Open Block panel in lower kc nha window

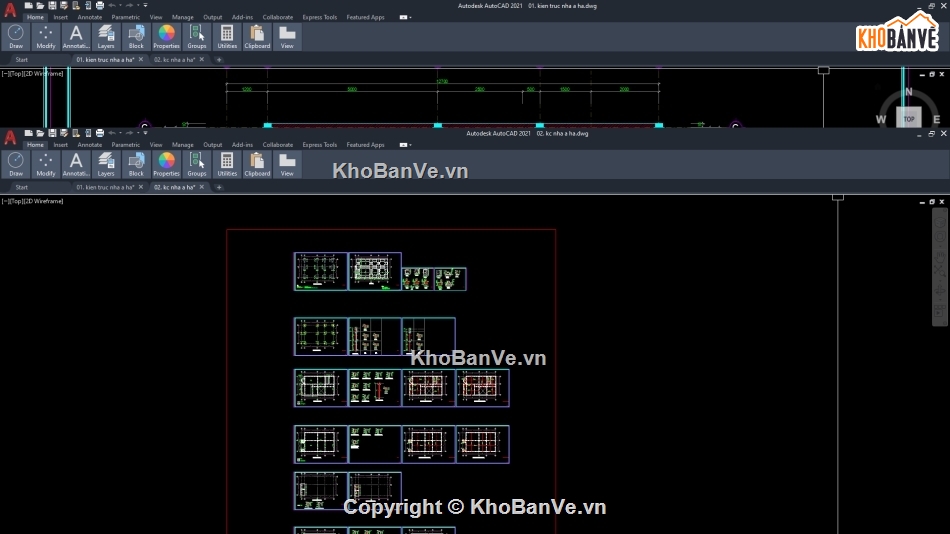(136, 164)
